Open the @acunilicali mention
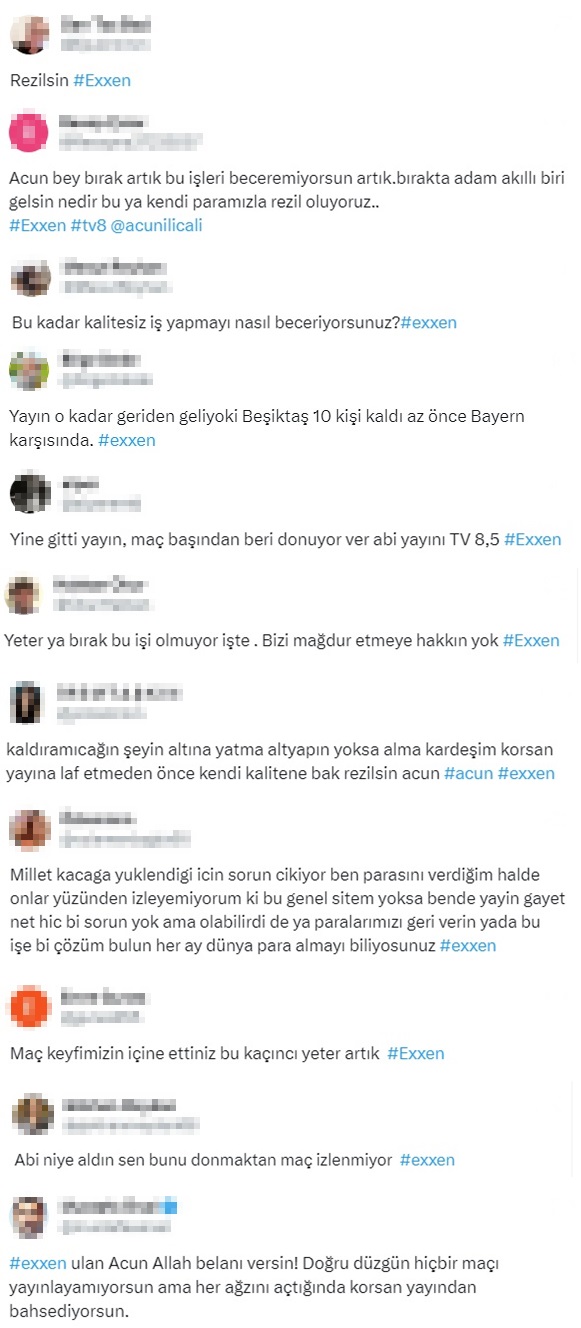Screen dimensions: 581x1328 (156, 225)
